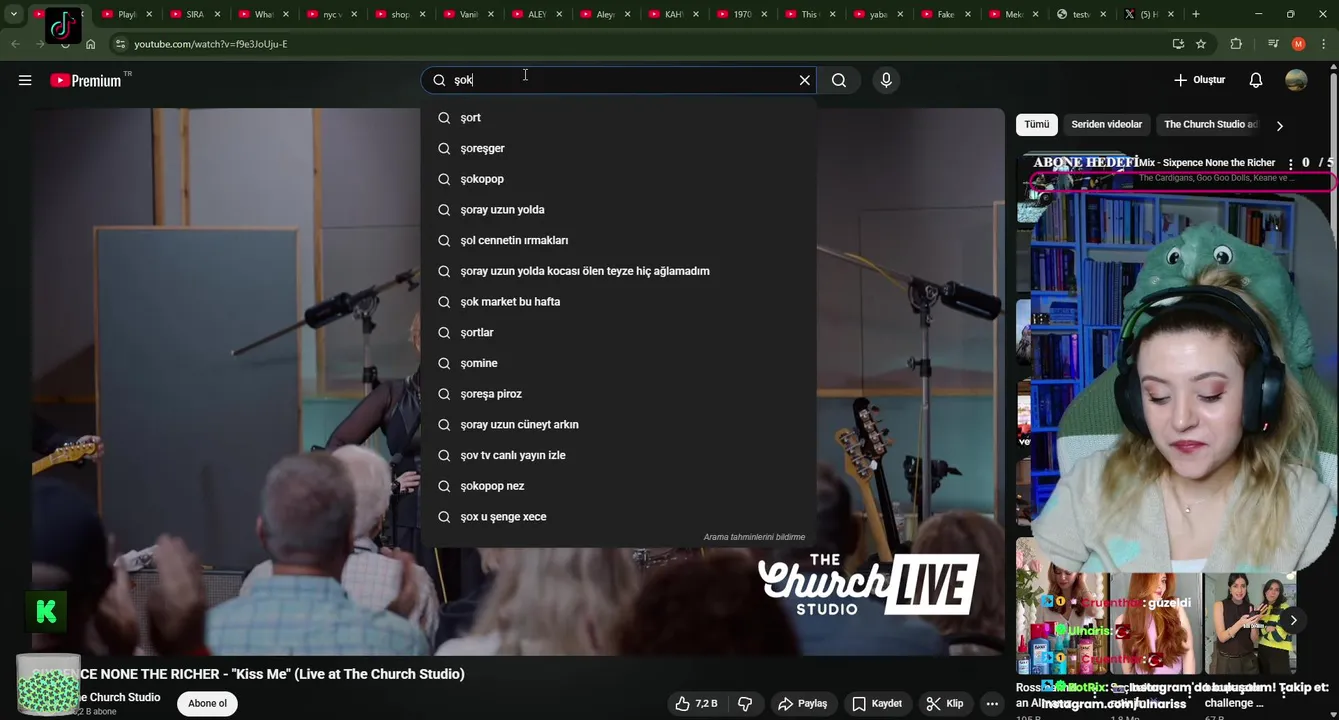Close the yaba tab
This screenshot has height=720, width=1339.
coord(900,15)
